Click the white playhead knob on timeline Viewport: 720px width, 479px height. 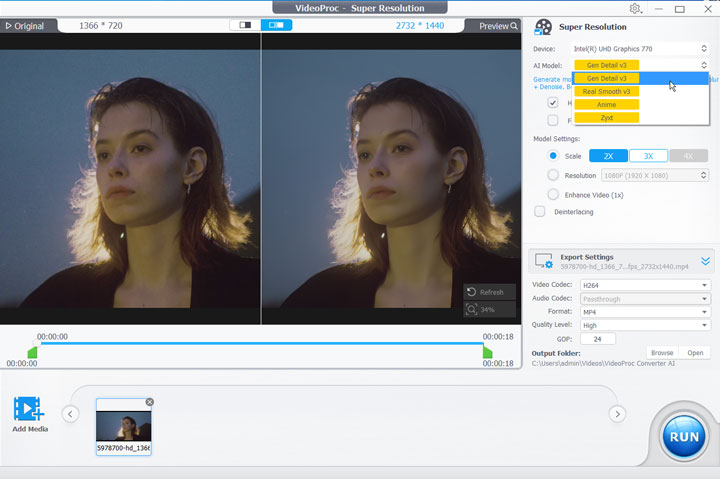37,343
